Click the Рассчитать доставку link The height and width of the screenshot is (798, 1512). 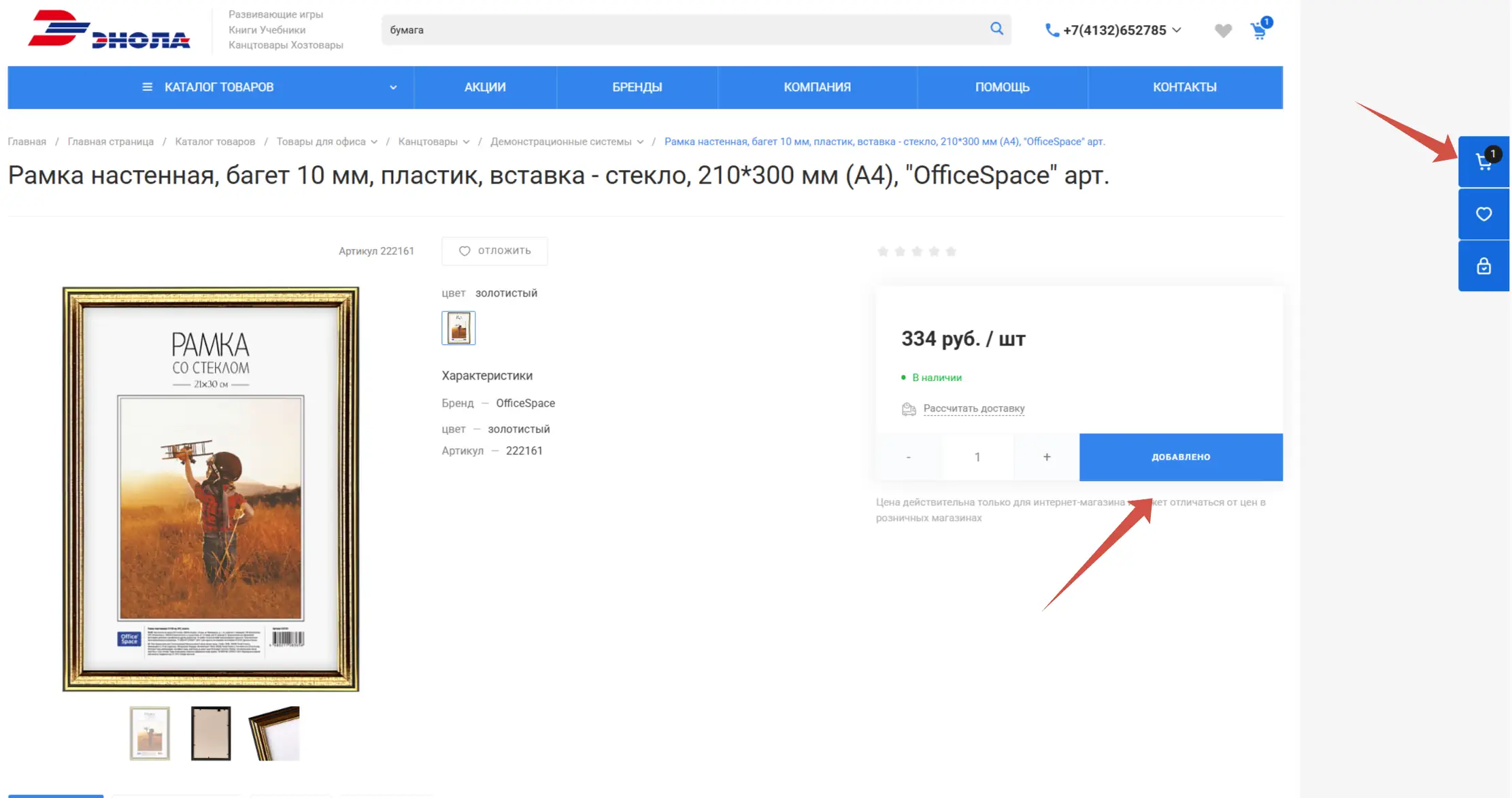pos(973,409)
